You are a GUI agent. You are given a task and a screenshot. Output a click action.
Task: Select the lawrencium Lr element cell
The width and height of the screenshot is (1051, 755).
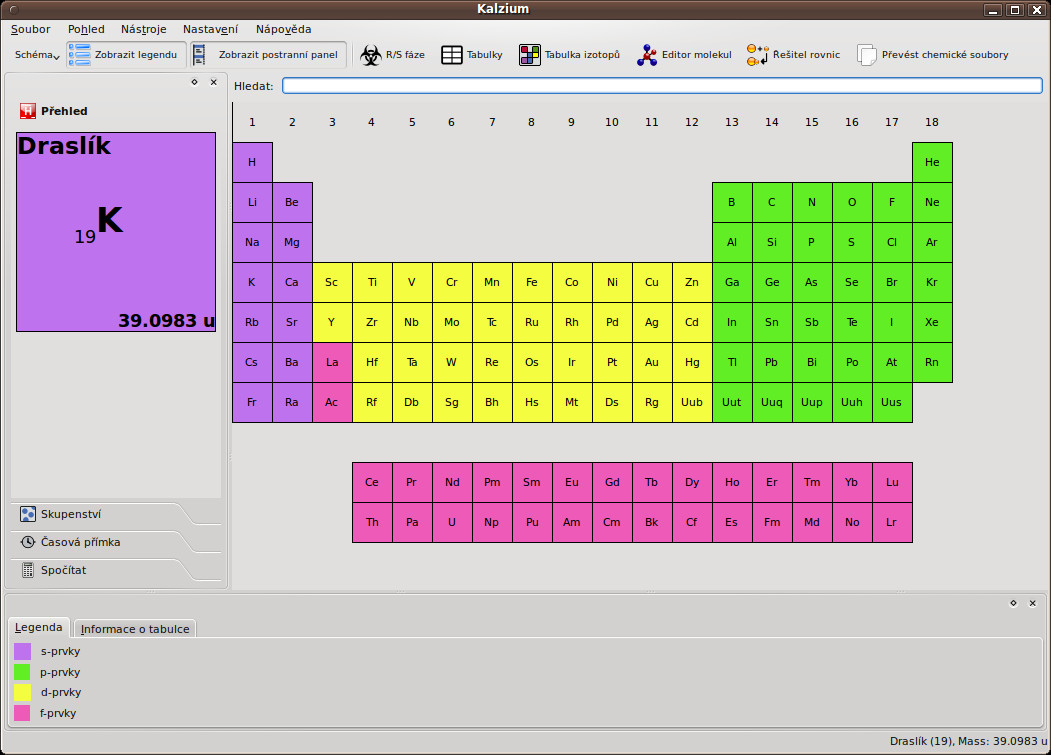coord(892,522)
